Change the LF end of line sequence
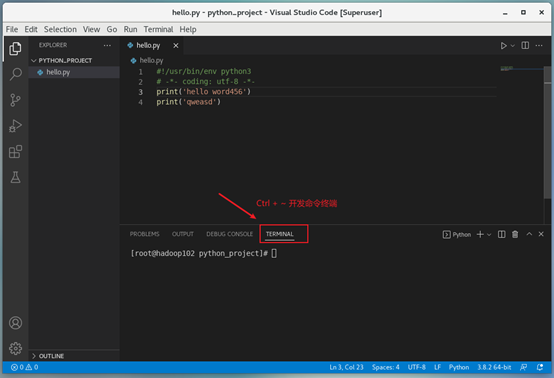Viewport: 554px width, 378px height. pos(437,367)
